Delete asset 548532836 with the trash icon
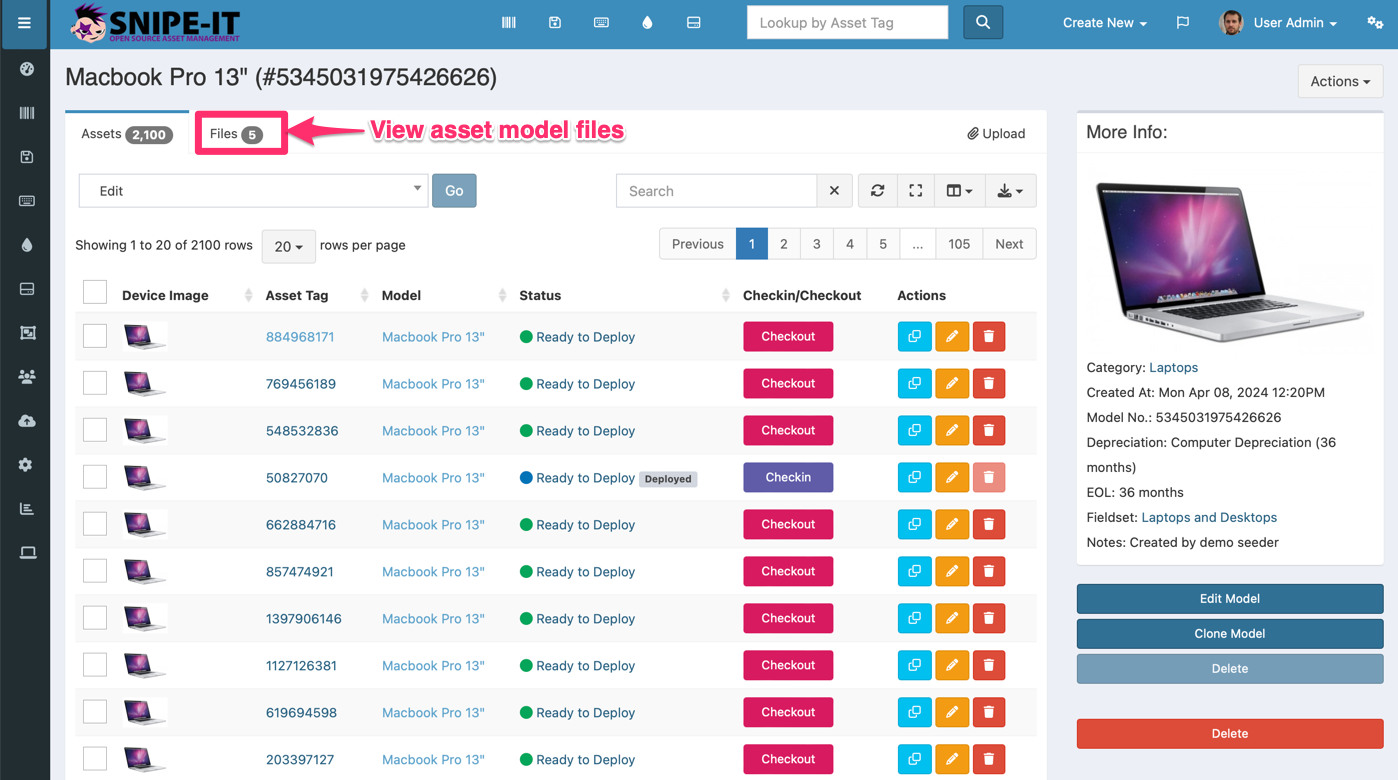This screenshot has height=780, width=1398. point(989,431)
